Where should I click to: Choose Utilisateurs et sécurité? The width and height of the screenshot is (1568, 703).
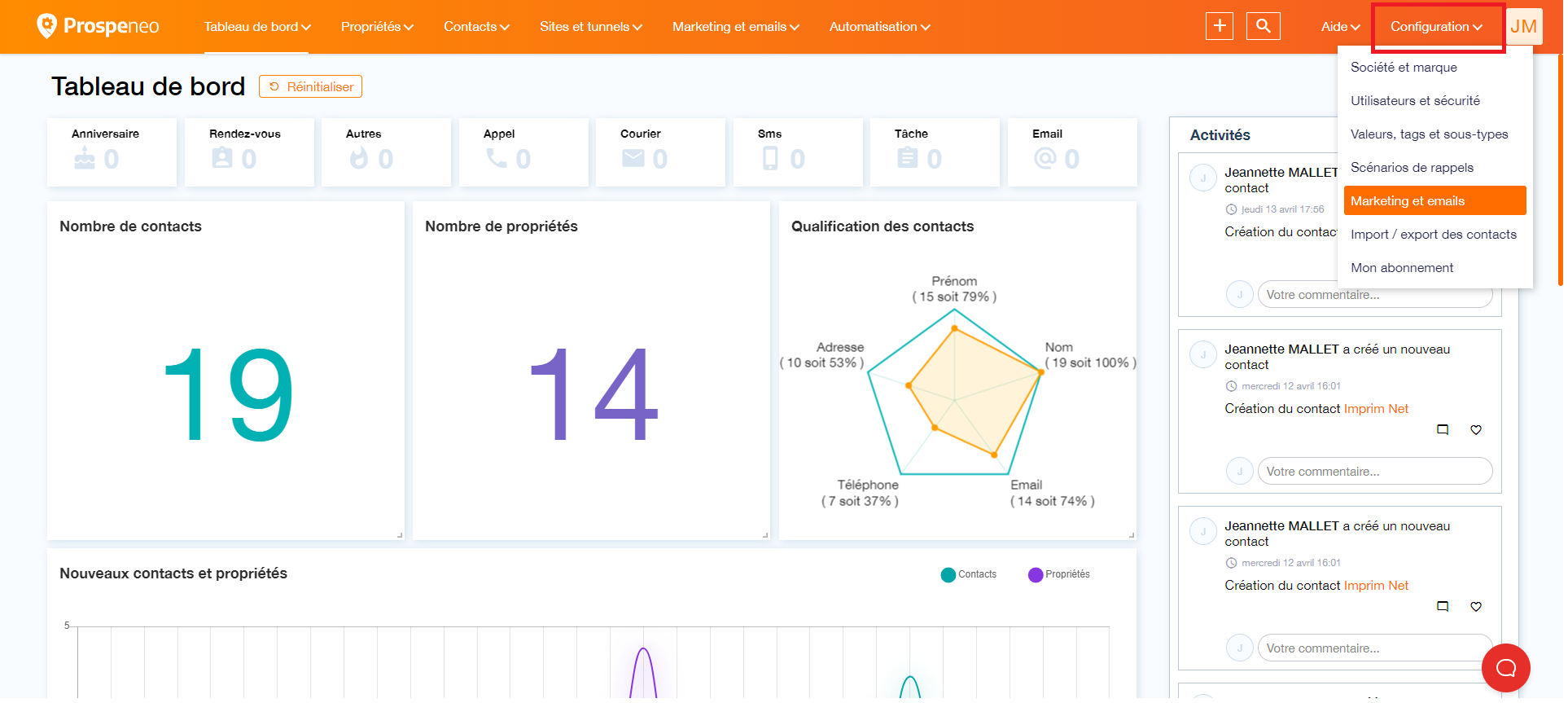1435,101
